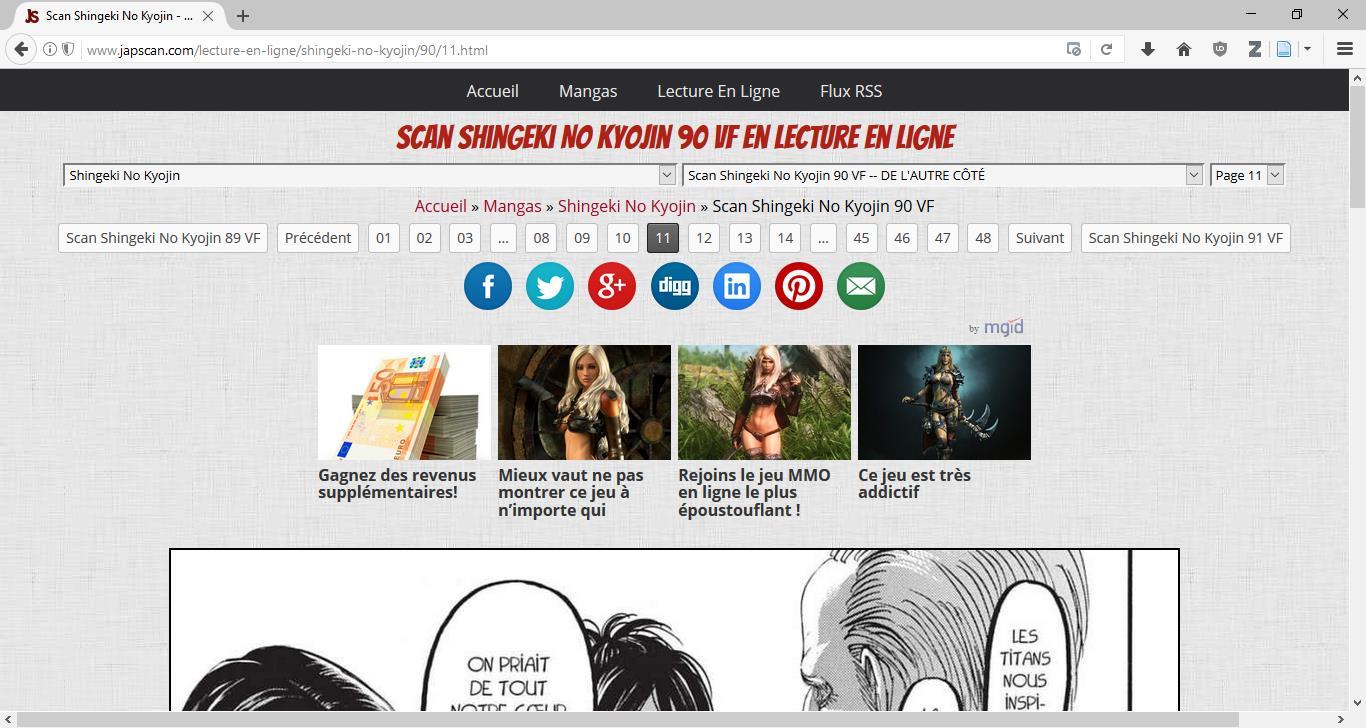Viewport: 1366px width, 728px height.
Task: Open Accueil in the top navigation
Action: (492, 91)
